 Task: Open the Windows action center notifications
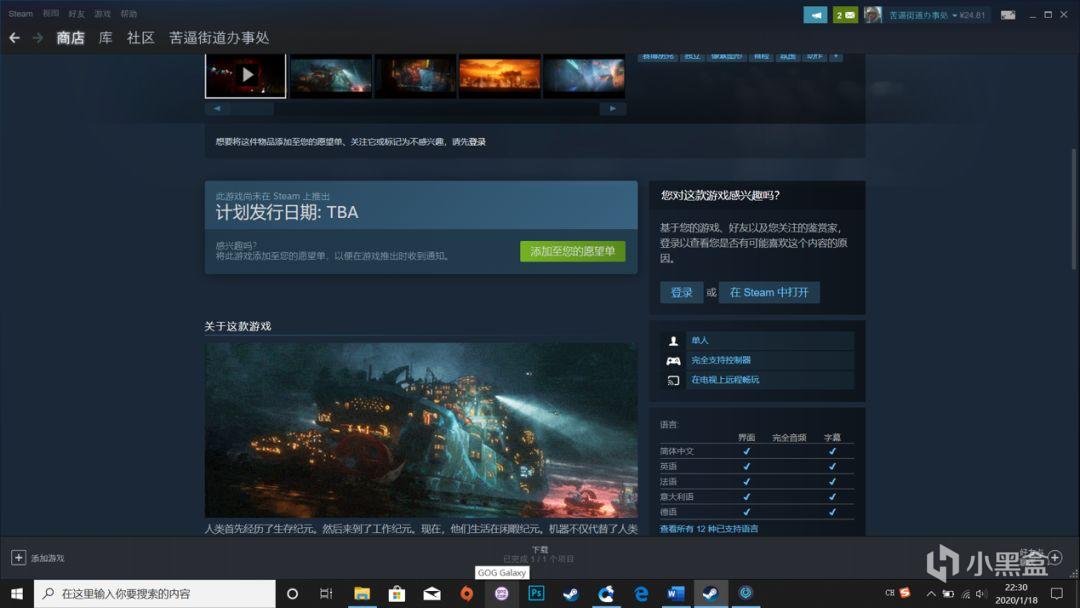click(1057, 594)
